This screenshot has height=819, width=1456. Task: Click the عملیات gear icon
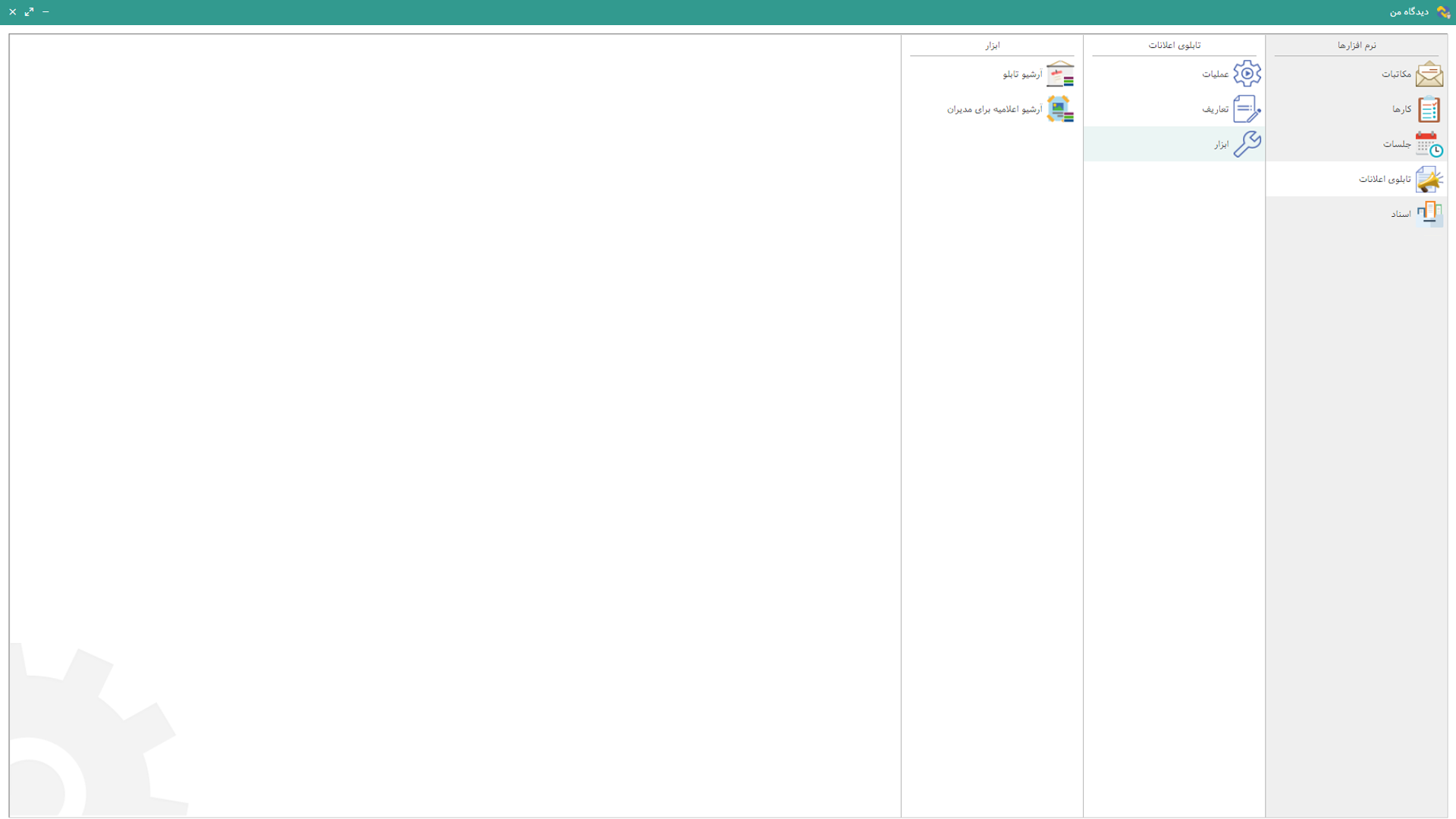point(1247,74)
